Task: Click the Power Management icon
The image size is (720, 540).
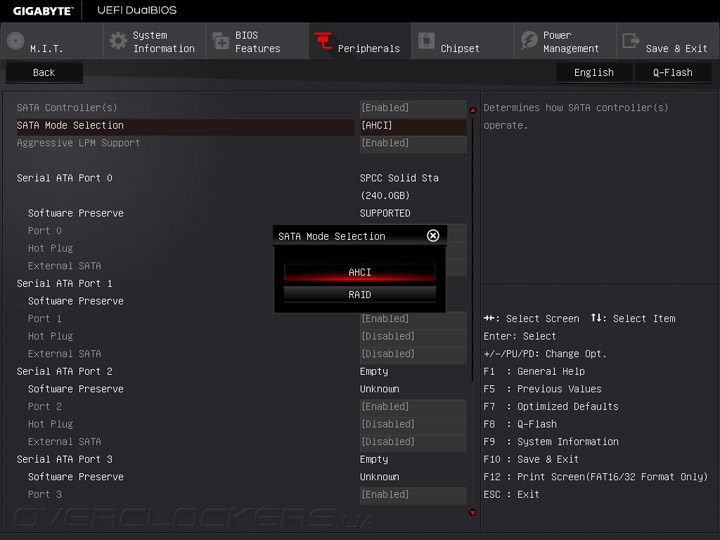Action: [x=528, y=41]
